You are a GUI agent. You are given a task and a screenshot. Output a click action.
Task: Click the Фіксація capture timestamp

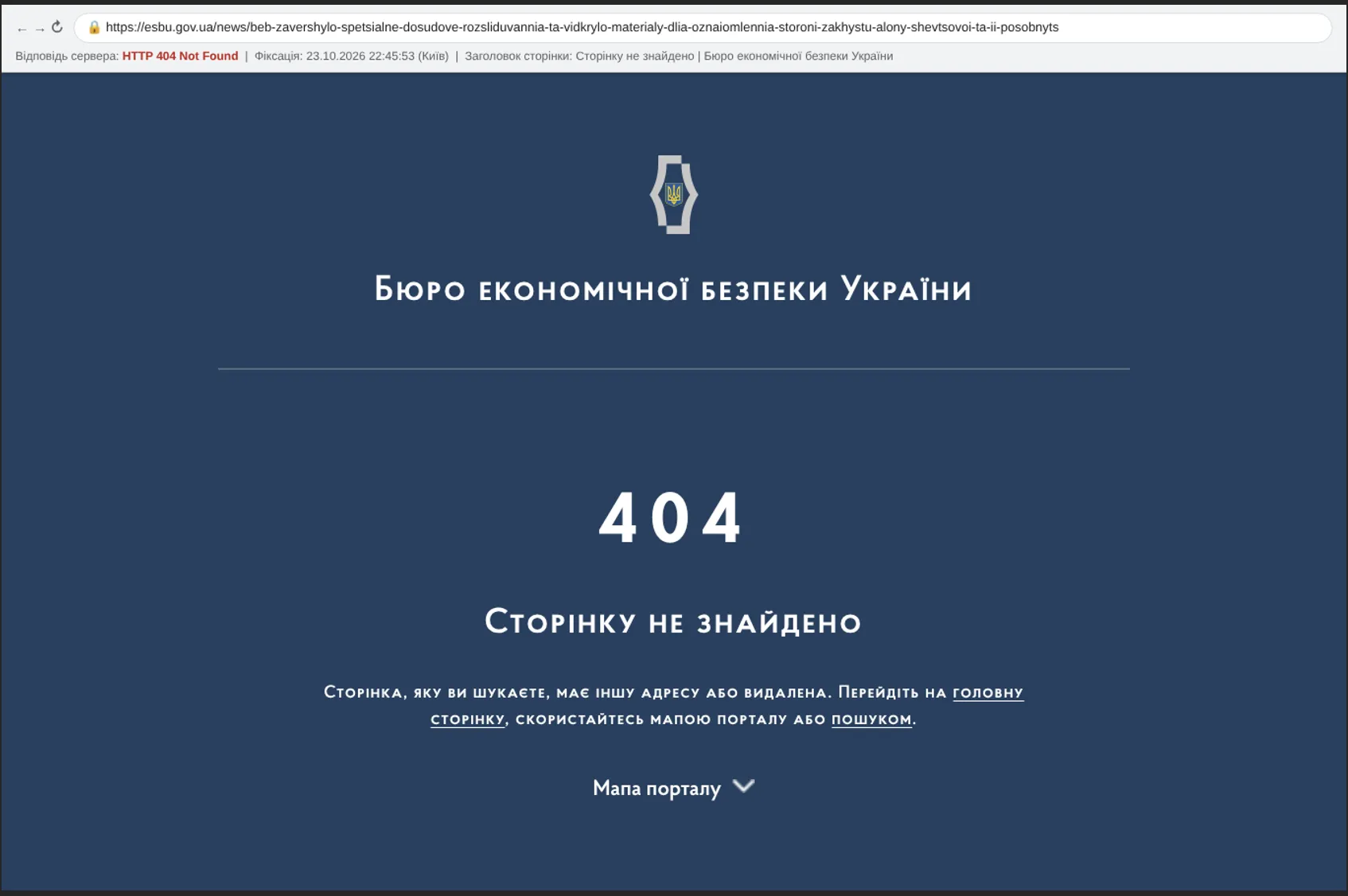pyautogui.click(x=352, y=56)
